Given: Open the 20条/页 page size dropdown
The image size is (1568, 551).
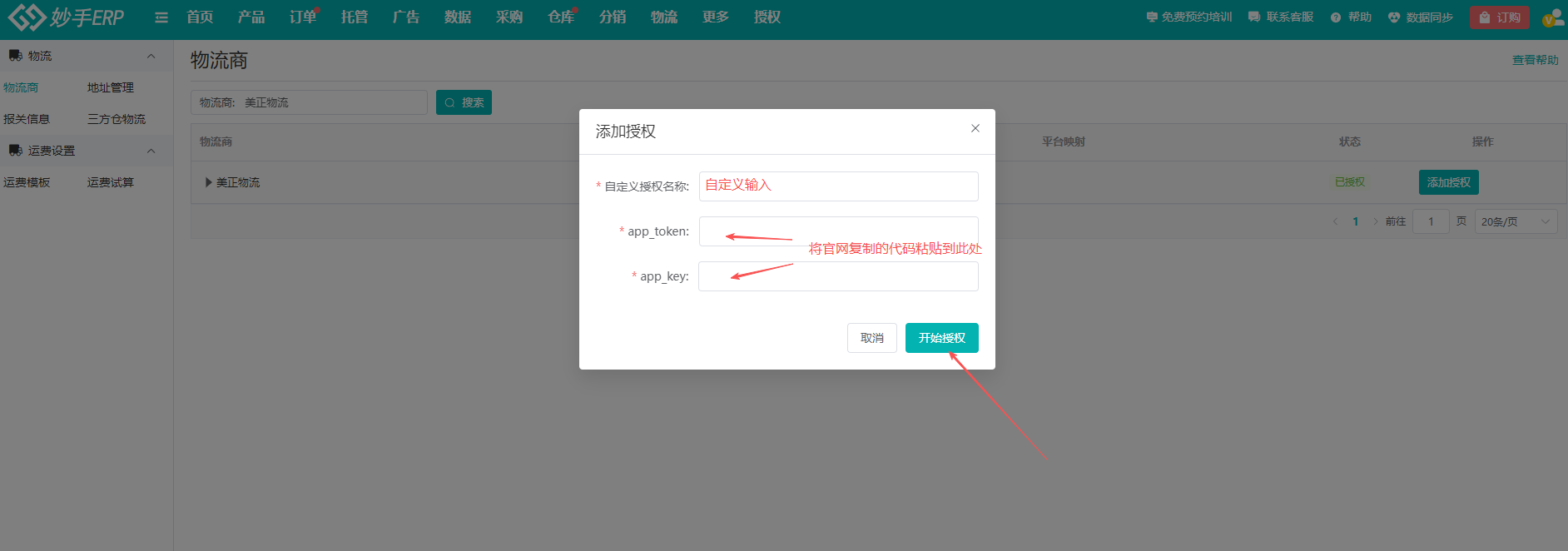Looking at the screenshot, I should [1516, 221].
